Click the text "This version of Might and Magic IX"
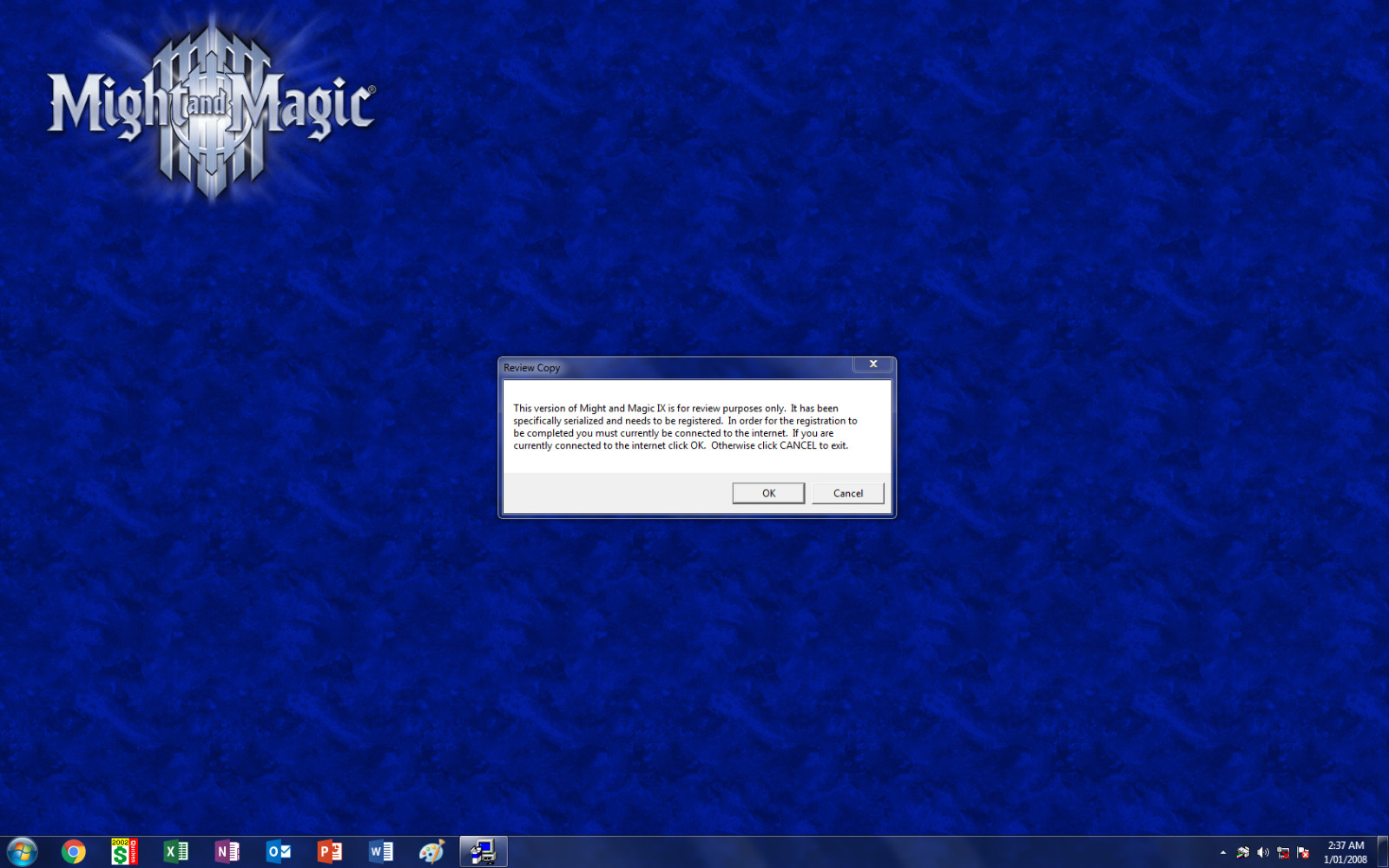The image size is (1389, 868). click(589, 408)
